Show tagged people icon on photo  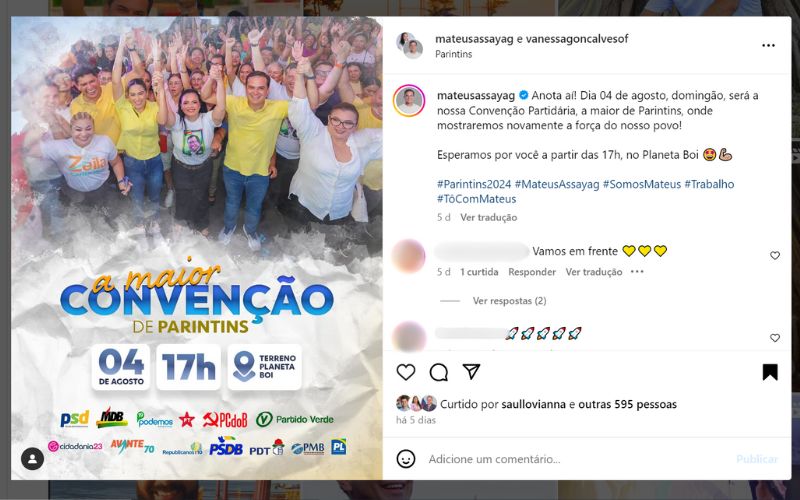[32, 458]
